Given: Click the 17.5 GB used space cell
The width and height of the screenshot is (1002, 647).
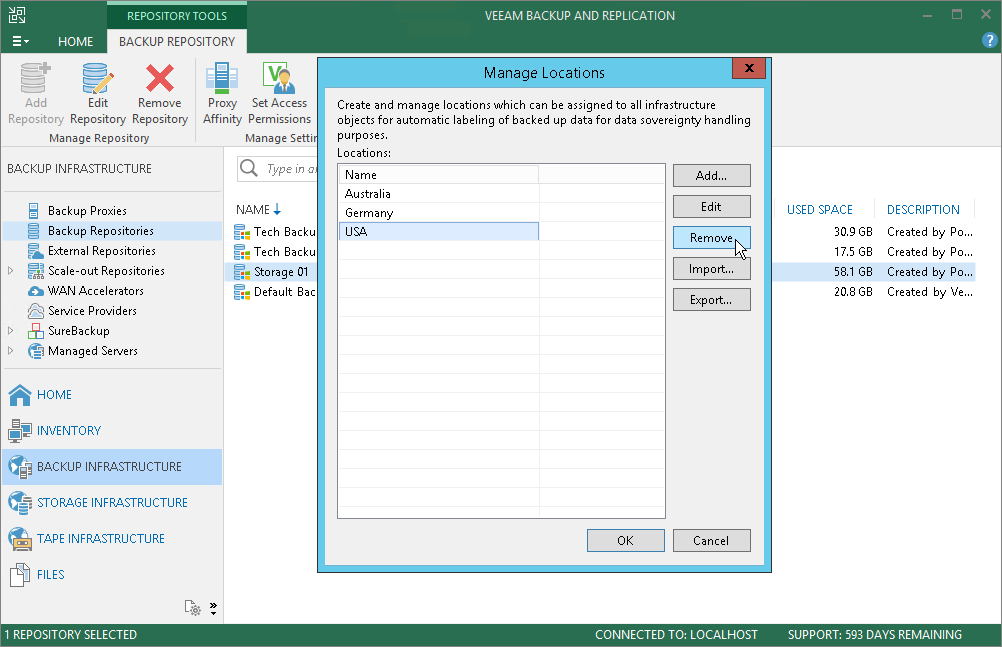Looking at the screenshot, I should click(x=853, y=252).
